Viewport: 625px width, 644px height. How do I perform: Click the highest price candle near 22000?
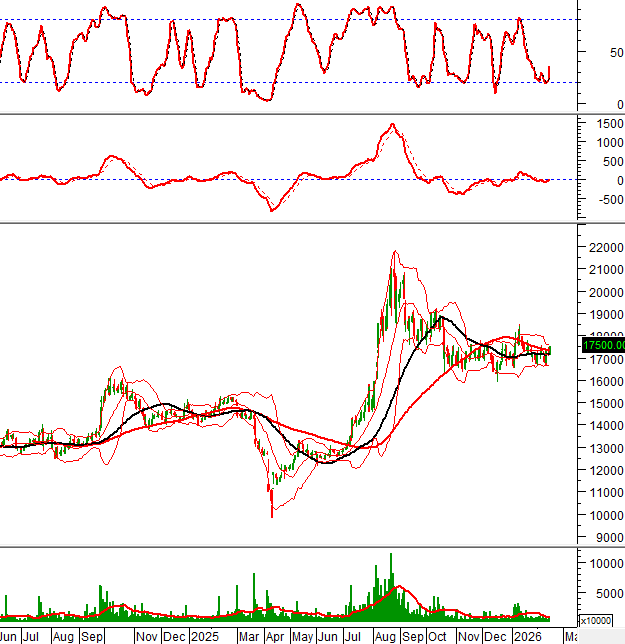pos(394,258)
